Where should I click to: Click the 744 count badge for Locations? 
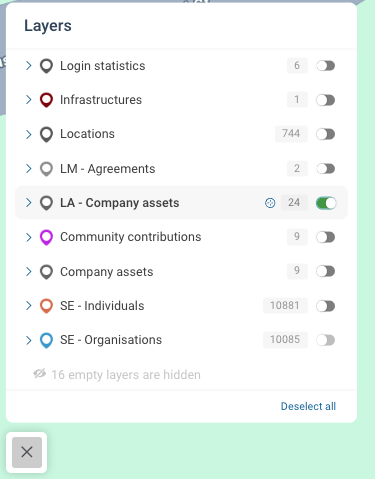pos(291,134)
